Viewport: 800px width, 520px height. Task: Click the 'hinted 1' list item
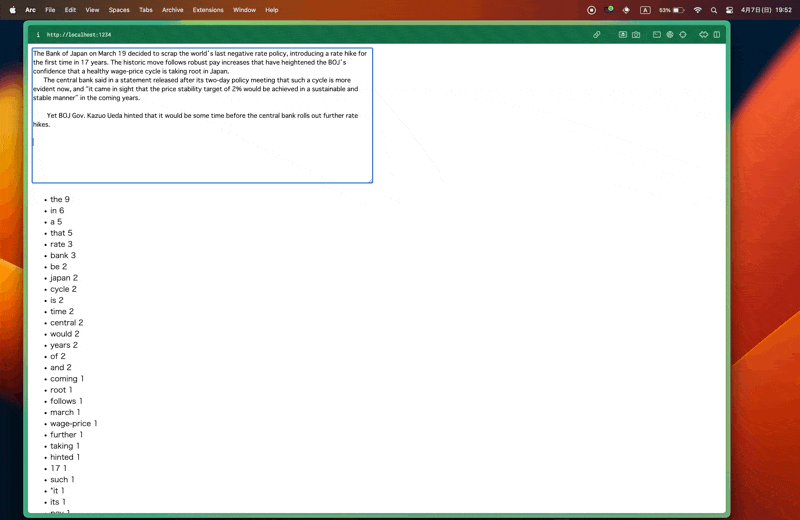pyautogui.click(x=65, y=457)
